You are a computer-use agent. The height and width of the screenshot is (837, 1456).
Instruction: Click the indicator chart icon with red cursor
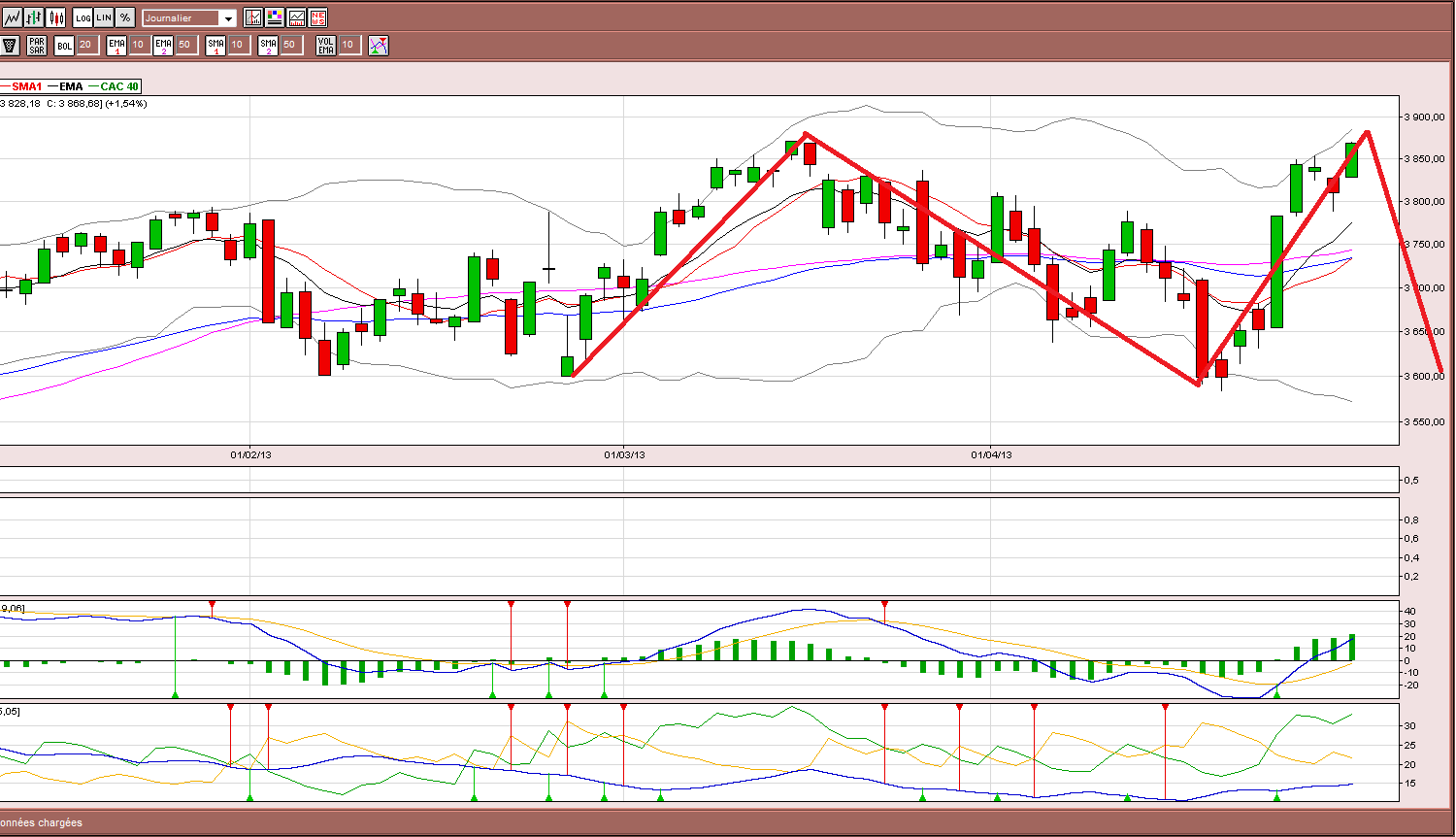point(253,17)
